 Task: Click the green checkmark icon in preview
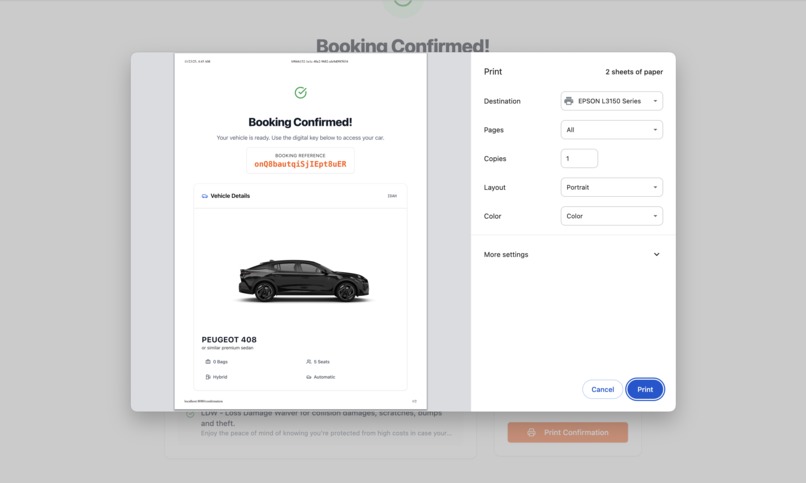tap(301, 92)
